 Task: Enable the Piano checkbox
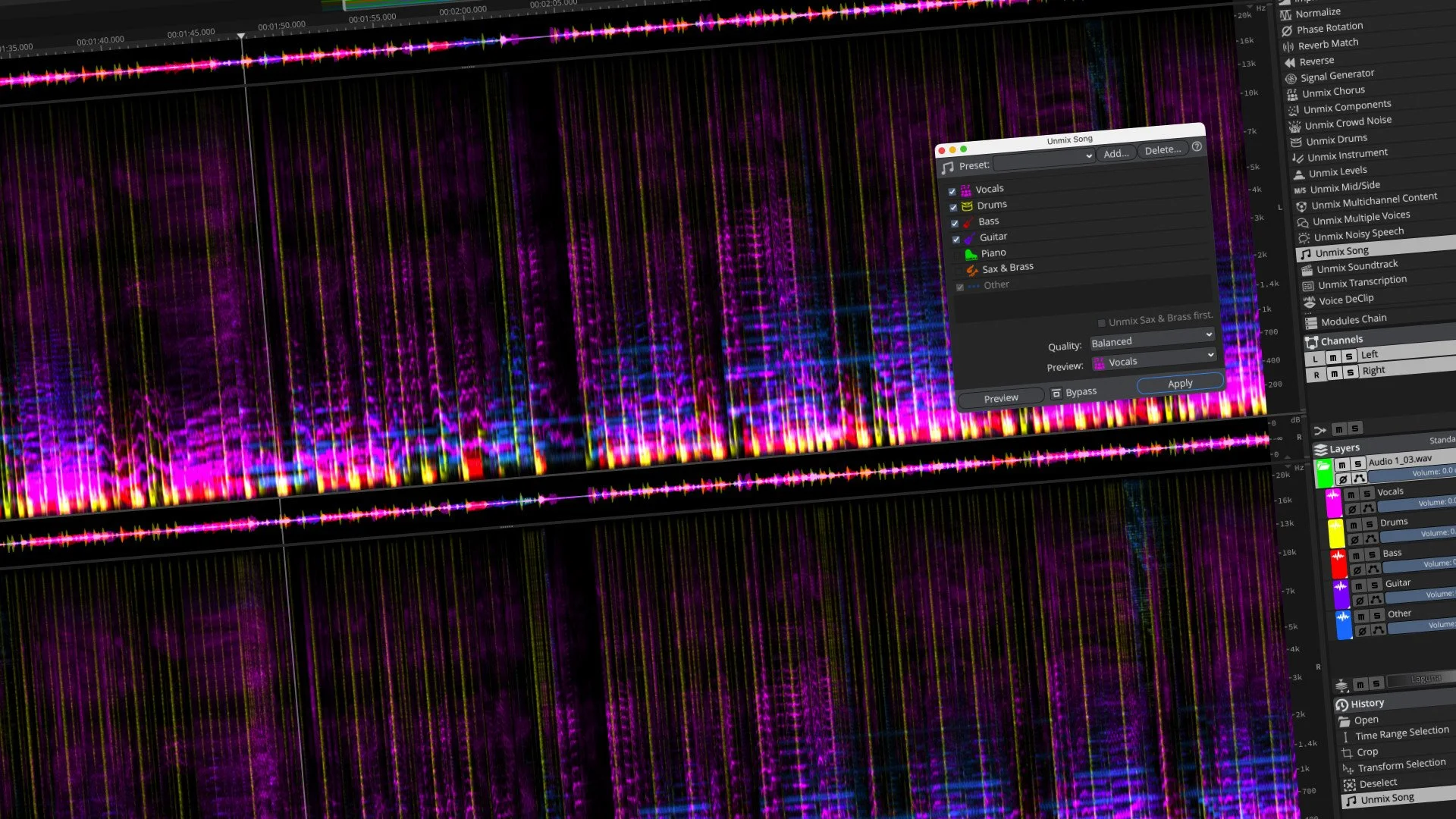(x=957, y=256)
